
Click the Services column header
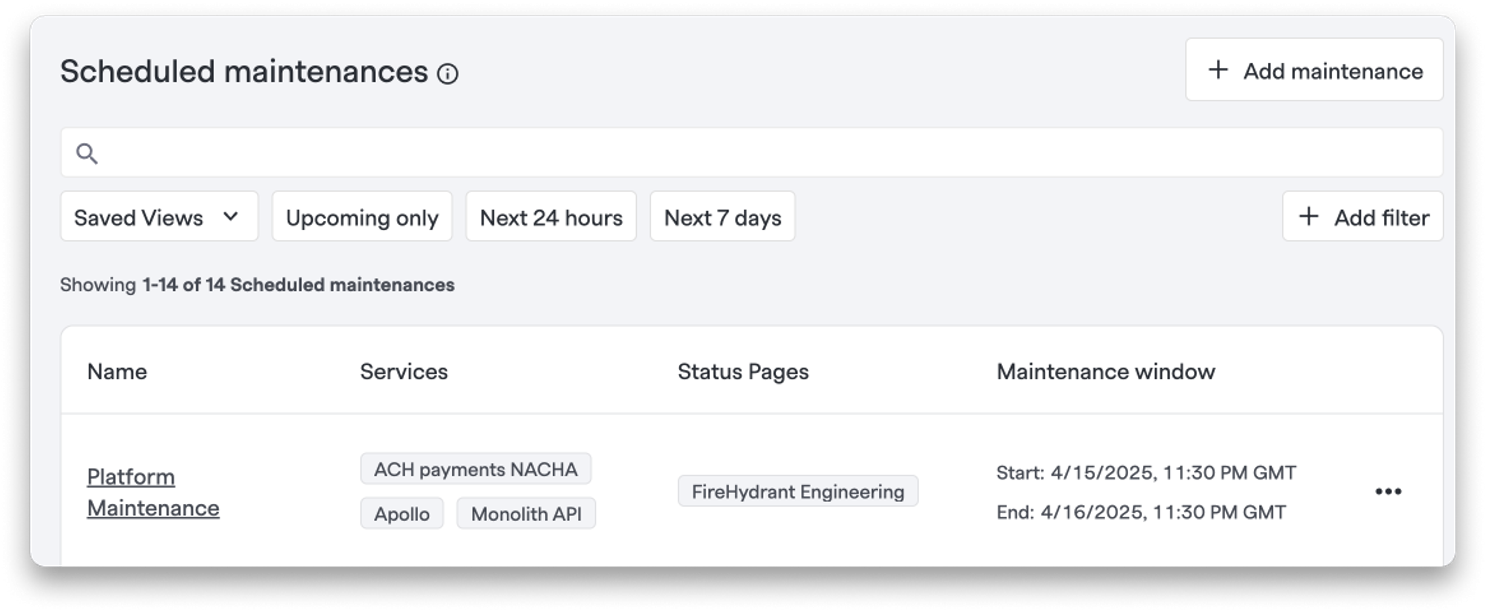pyautogui.click(x=404, y=371)
